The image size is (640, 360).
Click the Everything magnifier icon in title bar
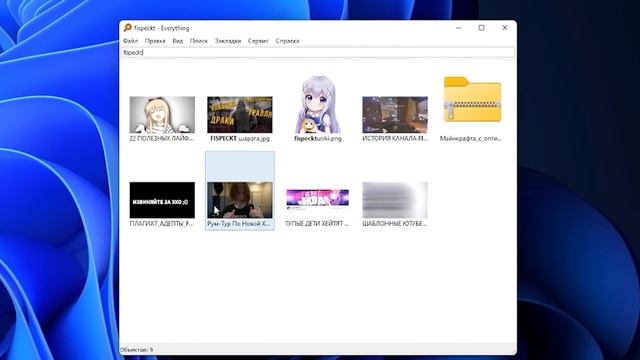click(x=127, y=28)
